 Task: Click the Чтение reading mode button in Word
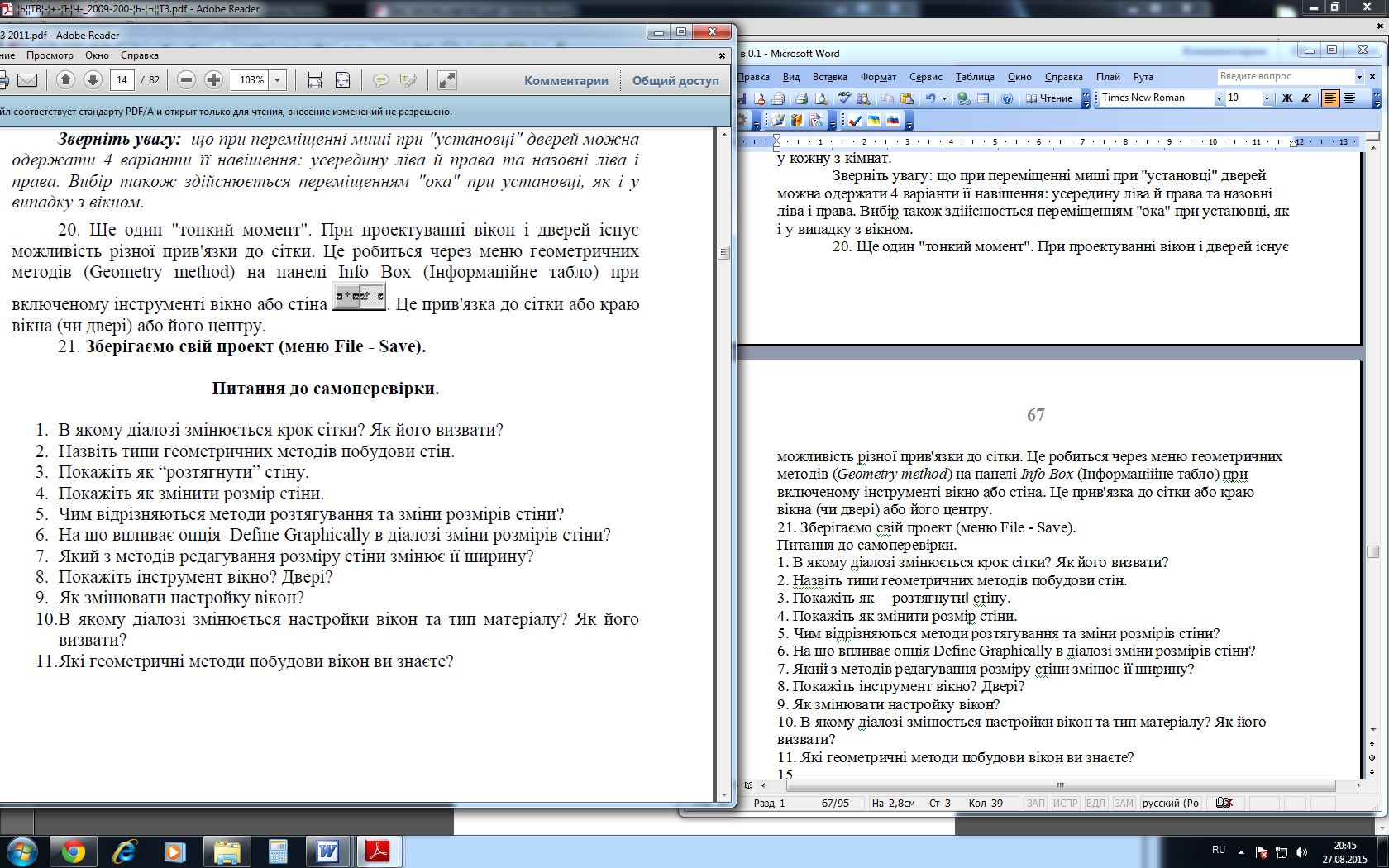(1049, 98)
